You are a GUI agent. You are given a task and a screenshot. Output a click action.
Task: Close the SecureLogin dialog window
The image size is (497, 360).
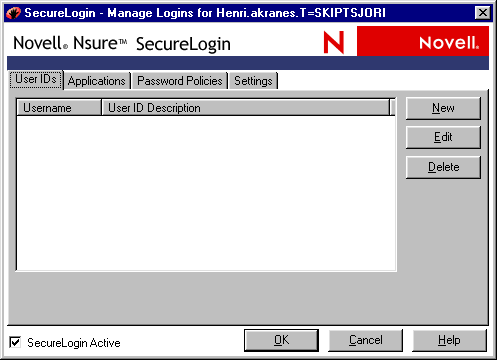tap(482, 13)
